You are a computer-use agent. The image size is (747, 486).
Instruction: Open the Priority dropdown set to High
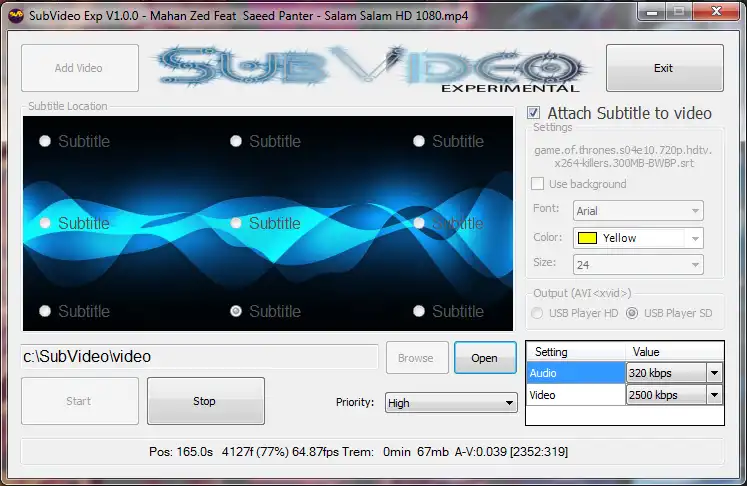click(x=451, y=403)
